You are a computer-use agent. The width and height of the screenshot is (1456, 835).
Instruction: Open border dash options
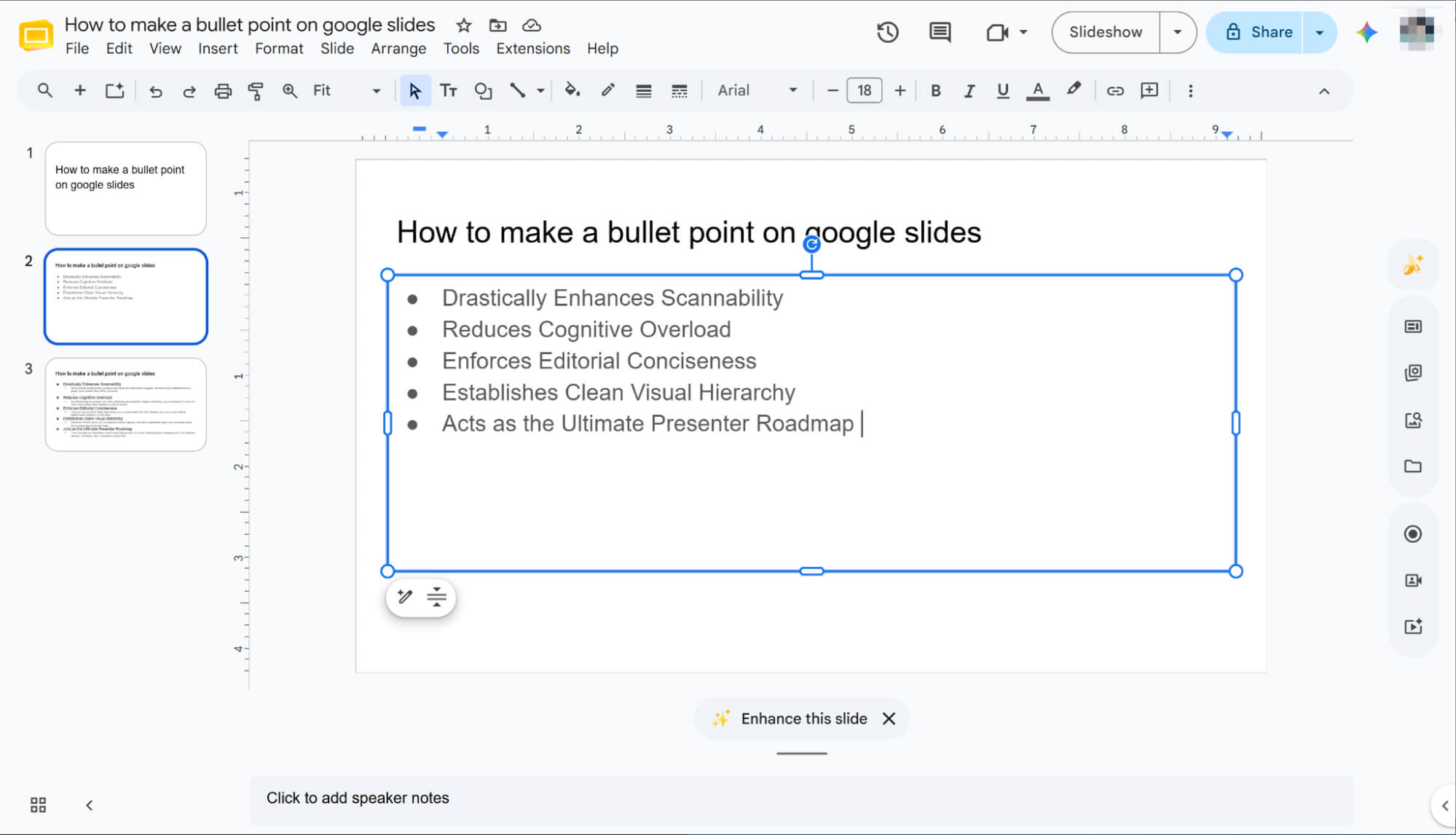(x=679, y=91)
